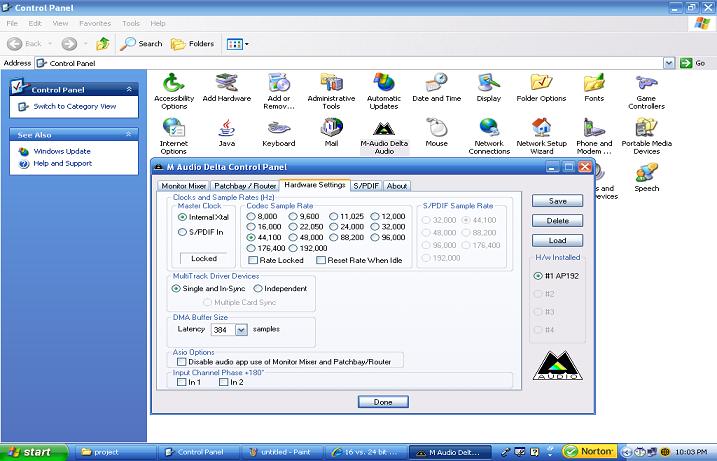Screen dimensions: 717x461
Task: Switch to untitled - Paint taskbar button
Action: (282, 452)
